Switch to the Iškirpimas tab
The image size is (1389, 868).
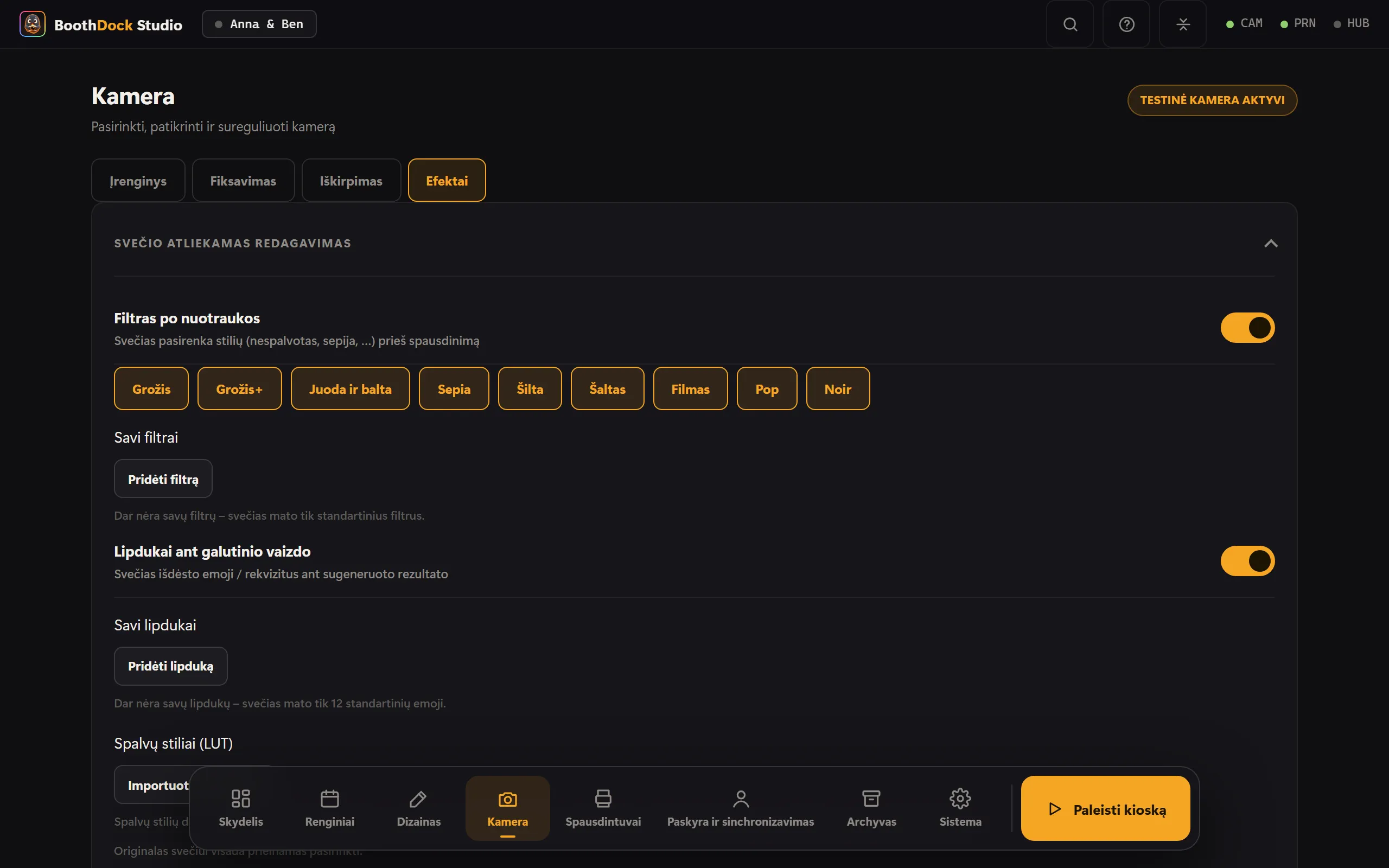coord(351,180)
